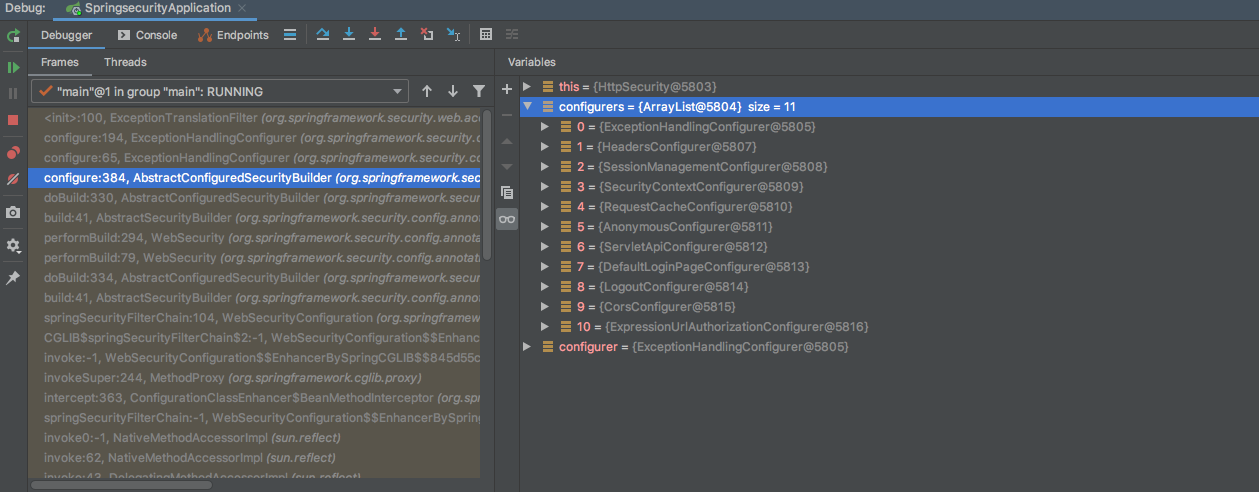Screen dimensions: 1259x492
Task: Toggle Show watches in variables glasses icon
Action: point(507,218)
